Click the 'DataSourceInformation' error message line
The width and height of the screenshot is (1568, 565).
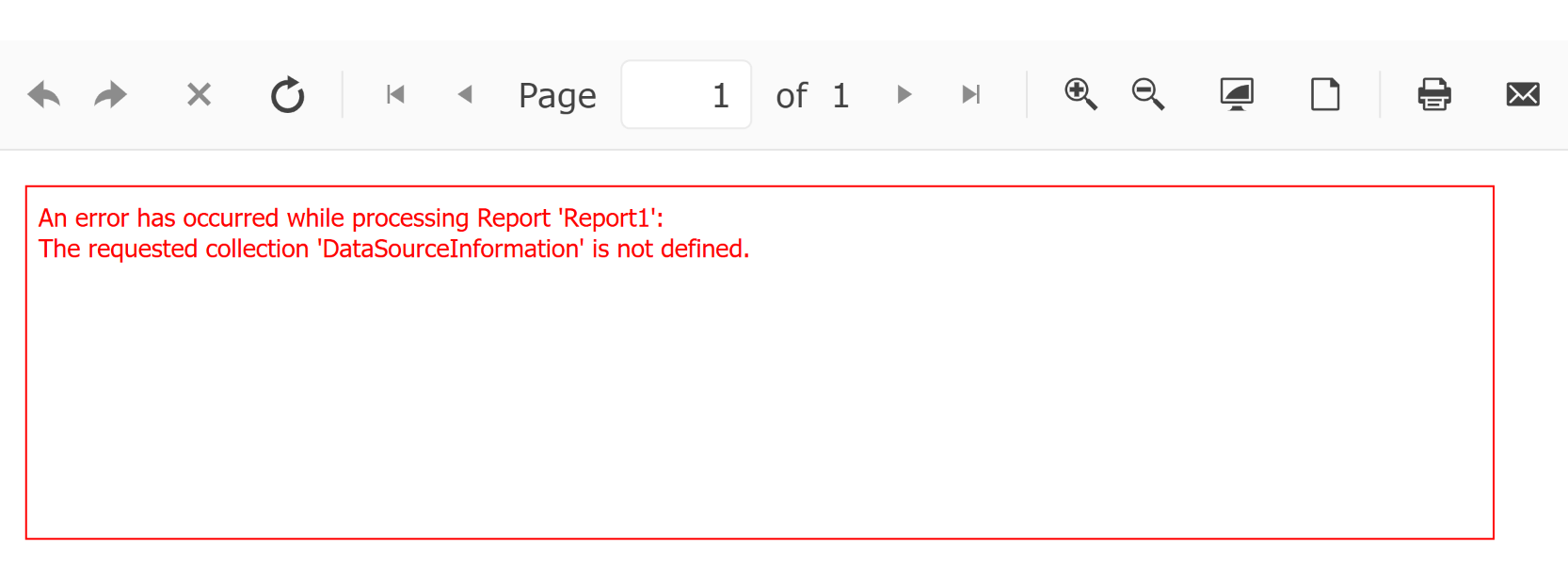point(393,249)
